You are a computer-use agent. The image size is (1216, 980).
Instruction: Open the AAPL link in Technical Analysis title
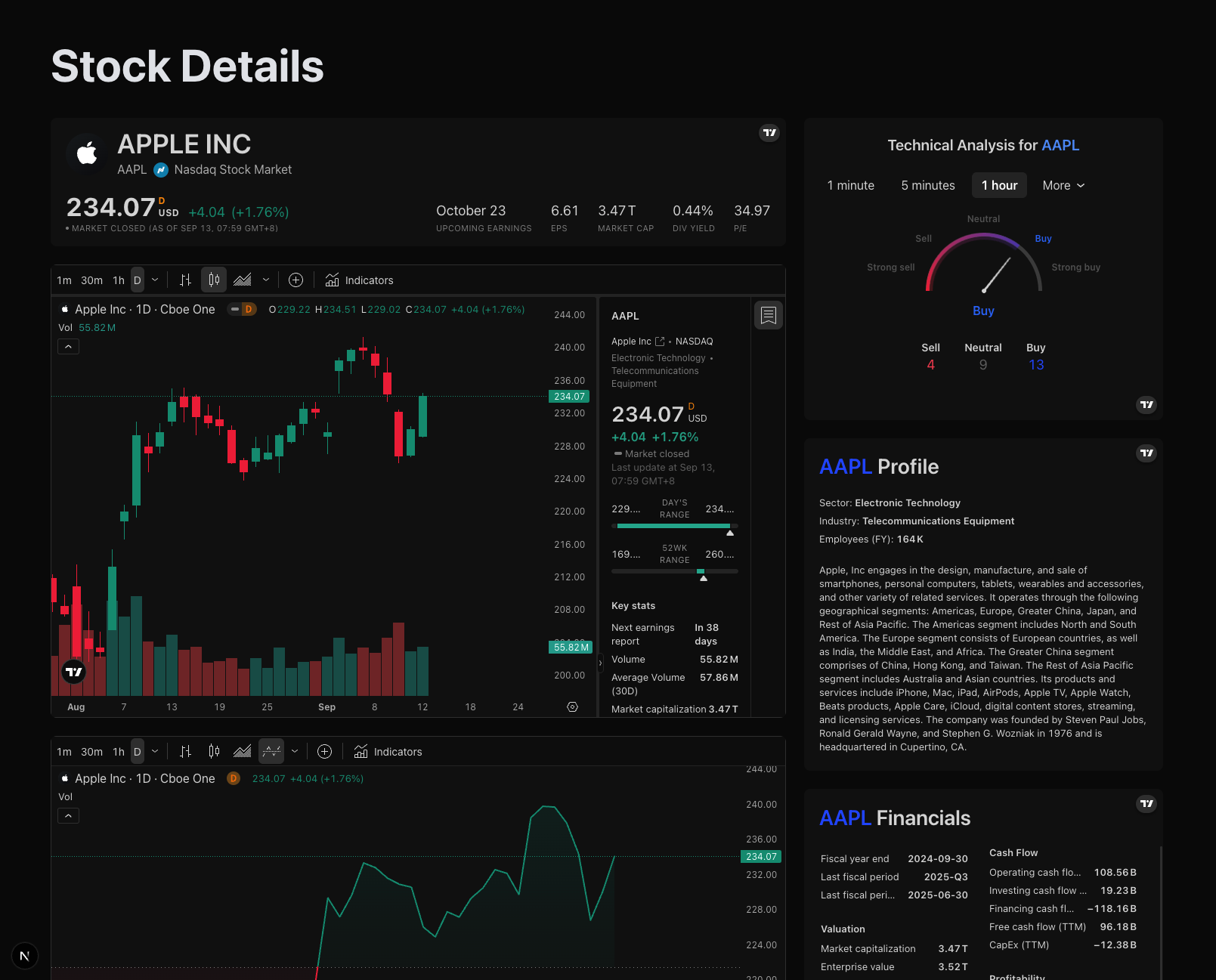click(1060, 145)
